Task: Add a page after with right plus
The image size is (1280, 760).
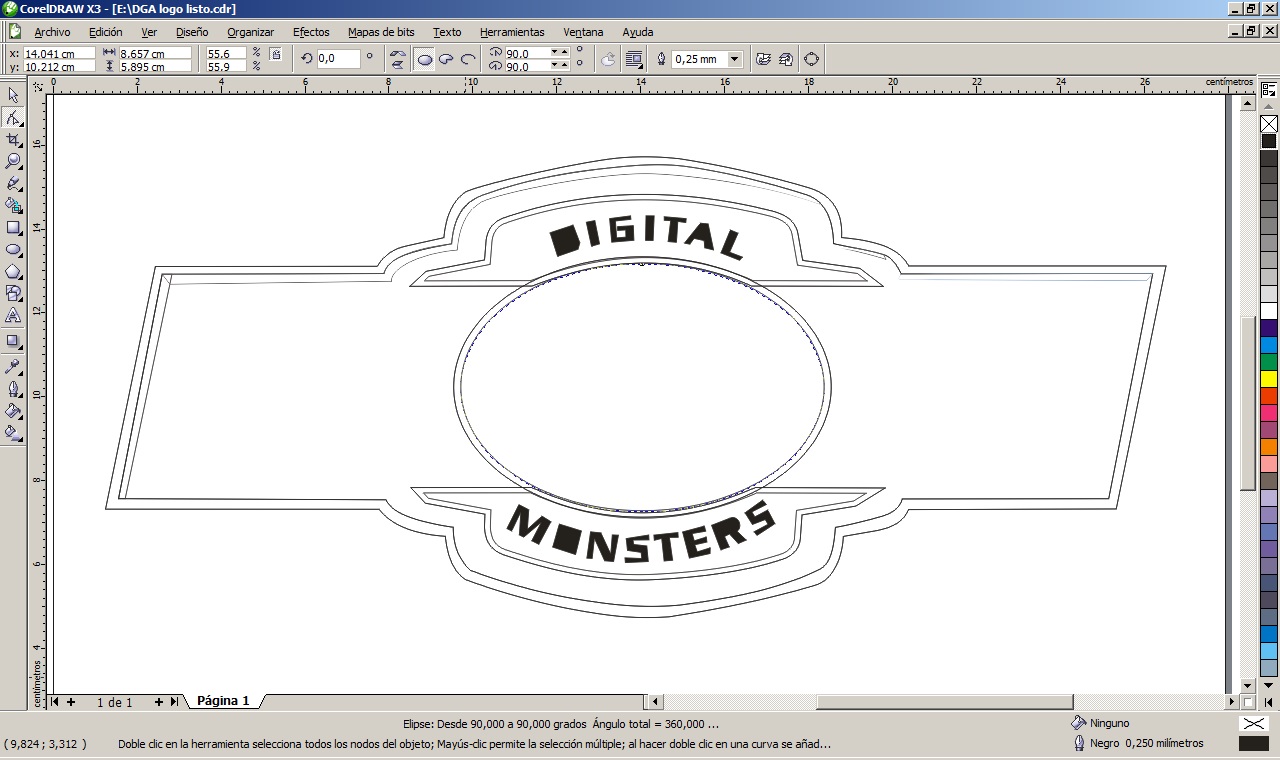Action: [x=158, y=702]
